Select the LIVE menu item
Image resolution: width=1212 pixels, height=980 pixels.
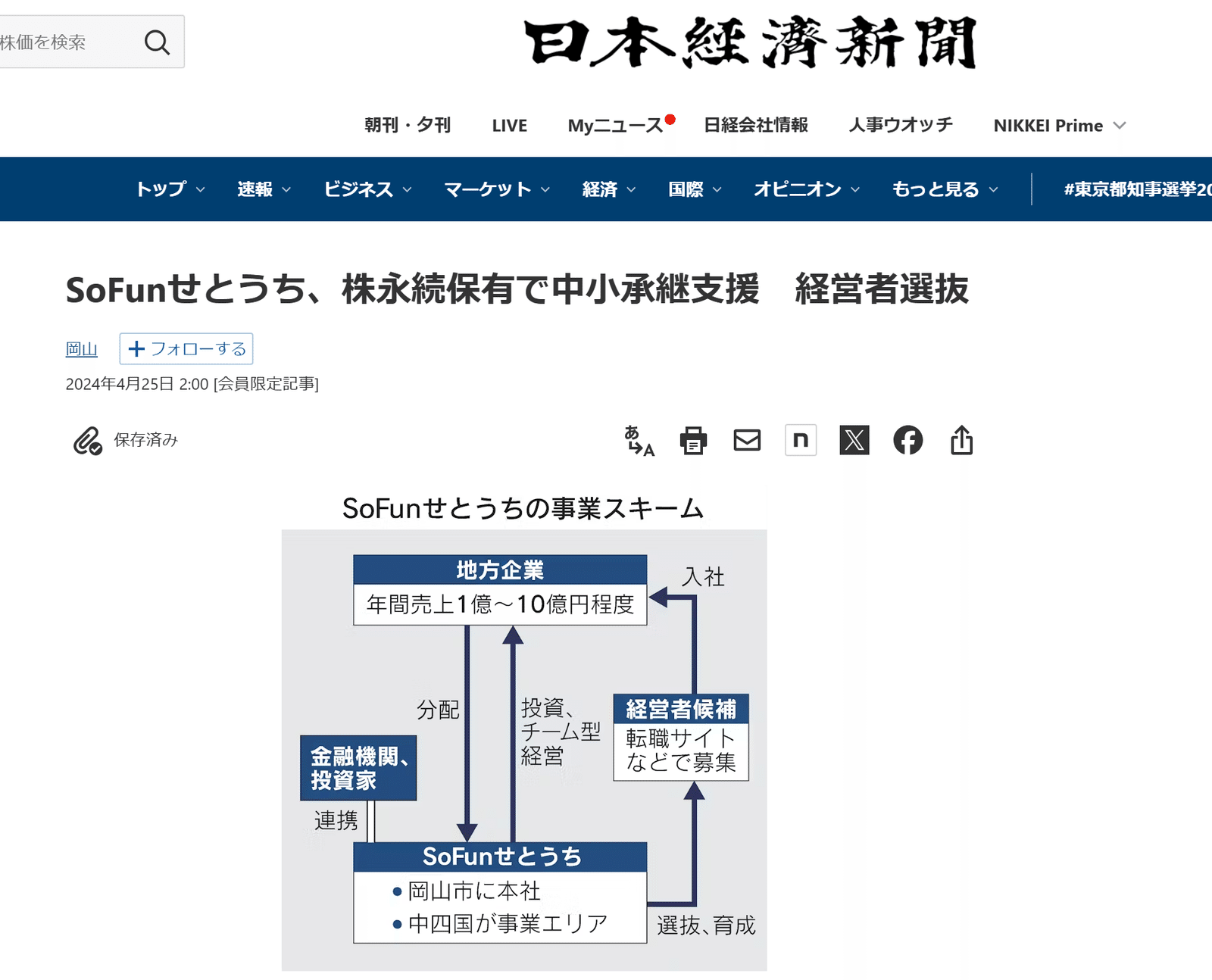(509, 125)
